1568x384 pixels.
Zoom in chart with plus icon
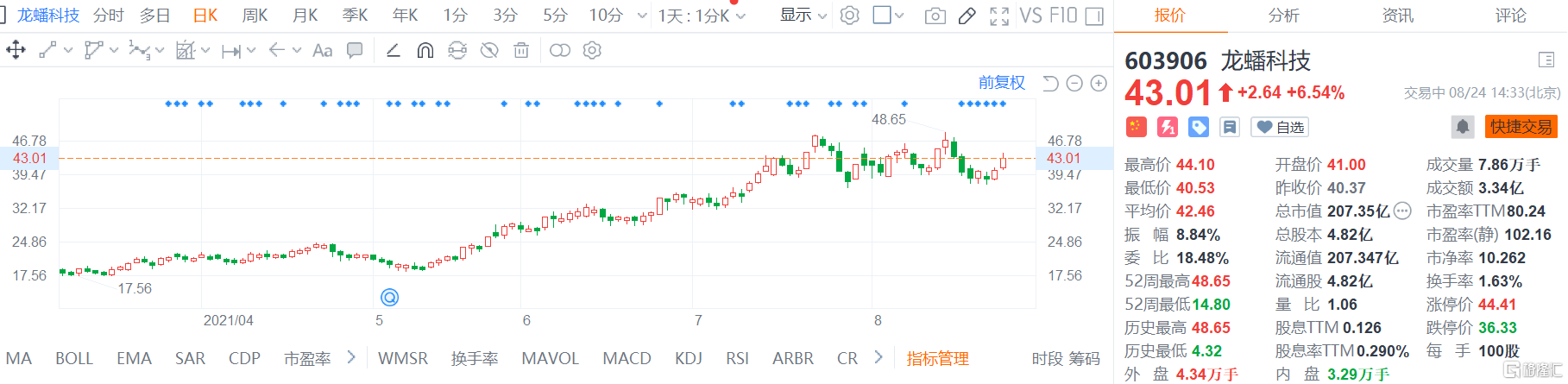click(1099, 83)
